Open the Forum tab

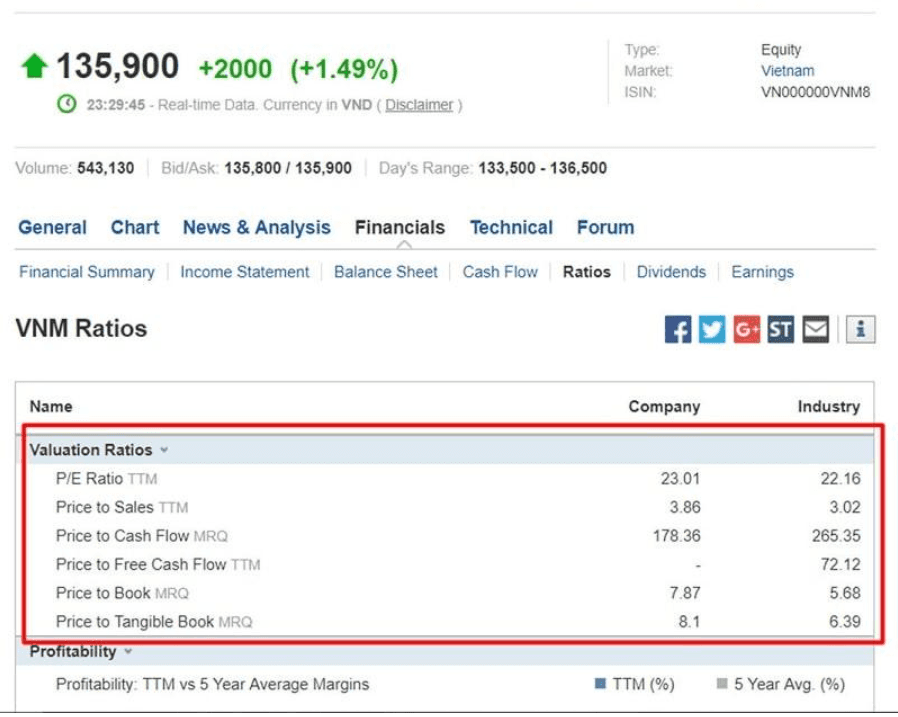point(605,227)
